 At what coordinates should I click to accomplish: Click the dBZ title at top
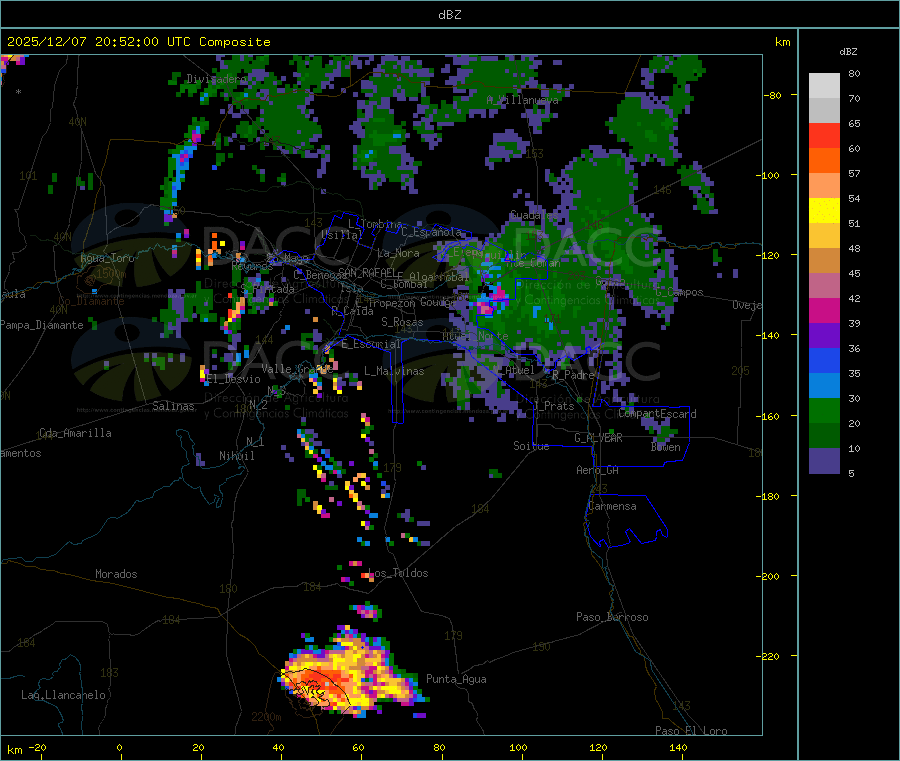[449, 15]
